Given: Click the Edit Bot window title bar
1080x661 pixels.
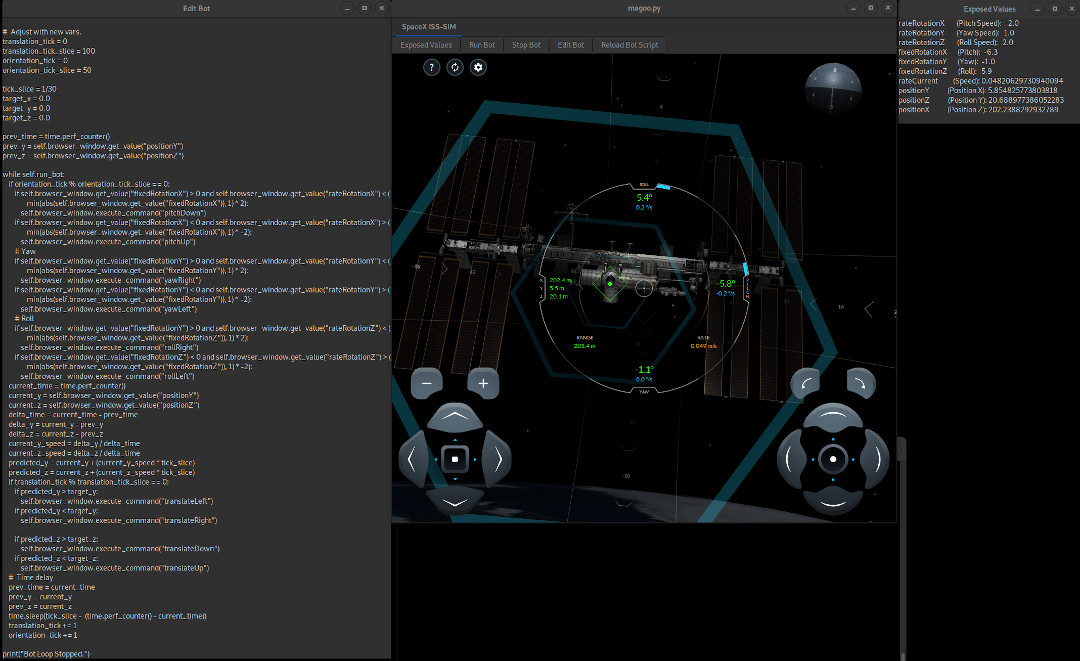Looking at the screenshot, I should (x=196, y=8).
